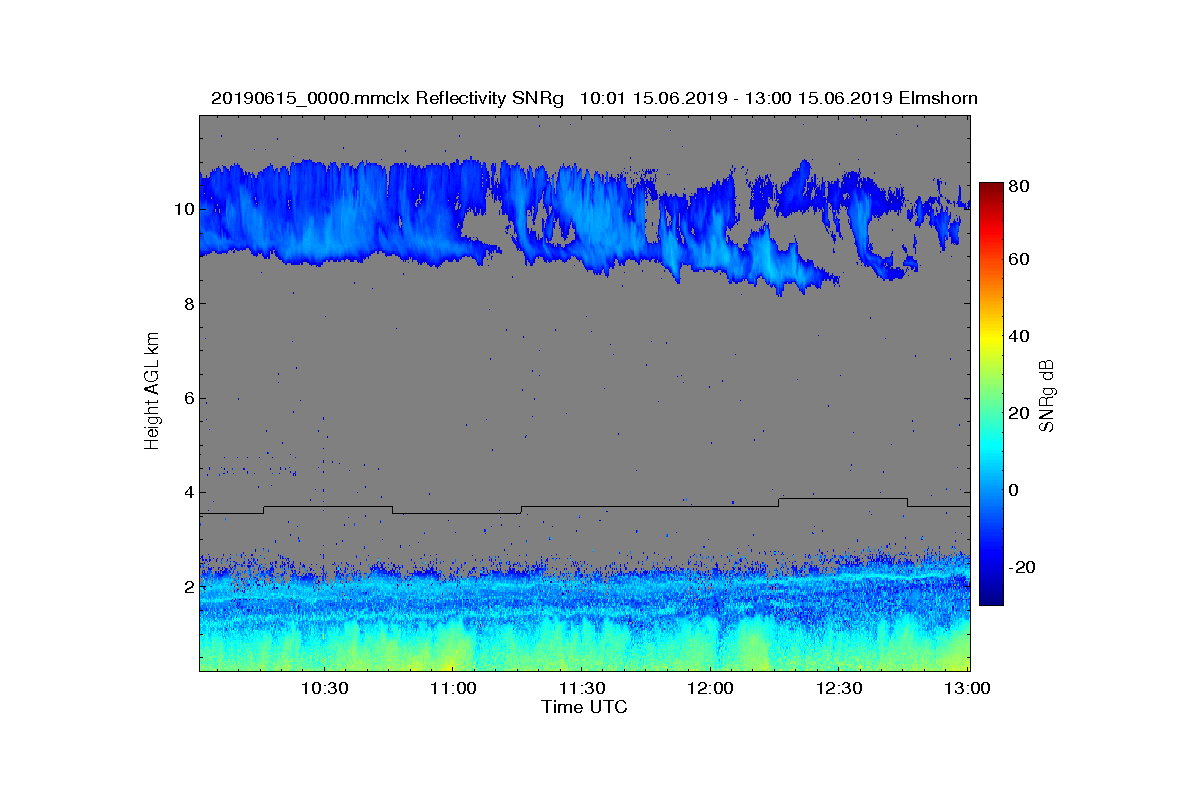Click the colorbar value 40
This screenshot has width=1200, height=800.
click(x=1021, y=336)
